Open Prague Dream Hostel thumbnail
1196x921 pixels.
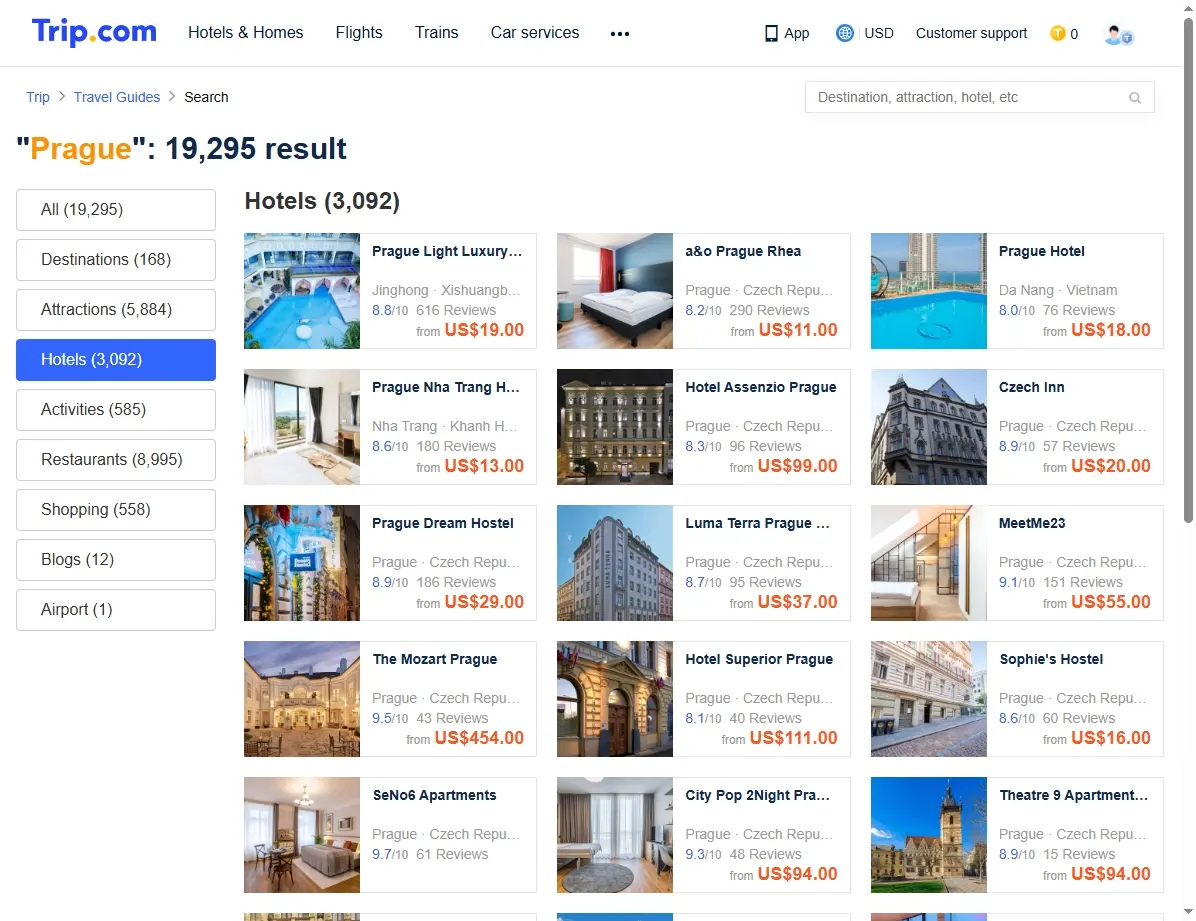pos(302,562)
